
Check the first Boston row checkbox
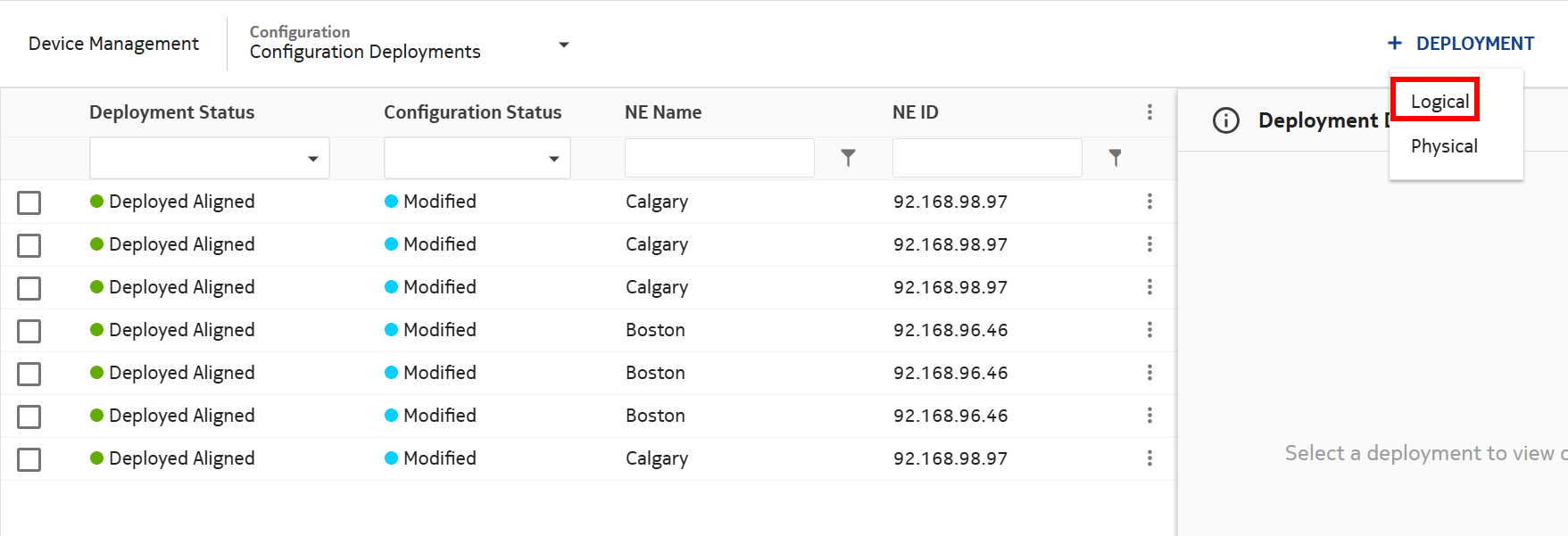coord(29,331)
